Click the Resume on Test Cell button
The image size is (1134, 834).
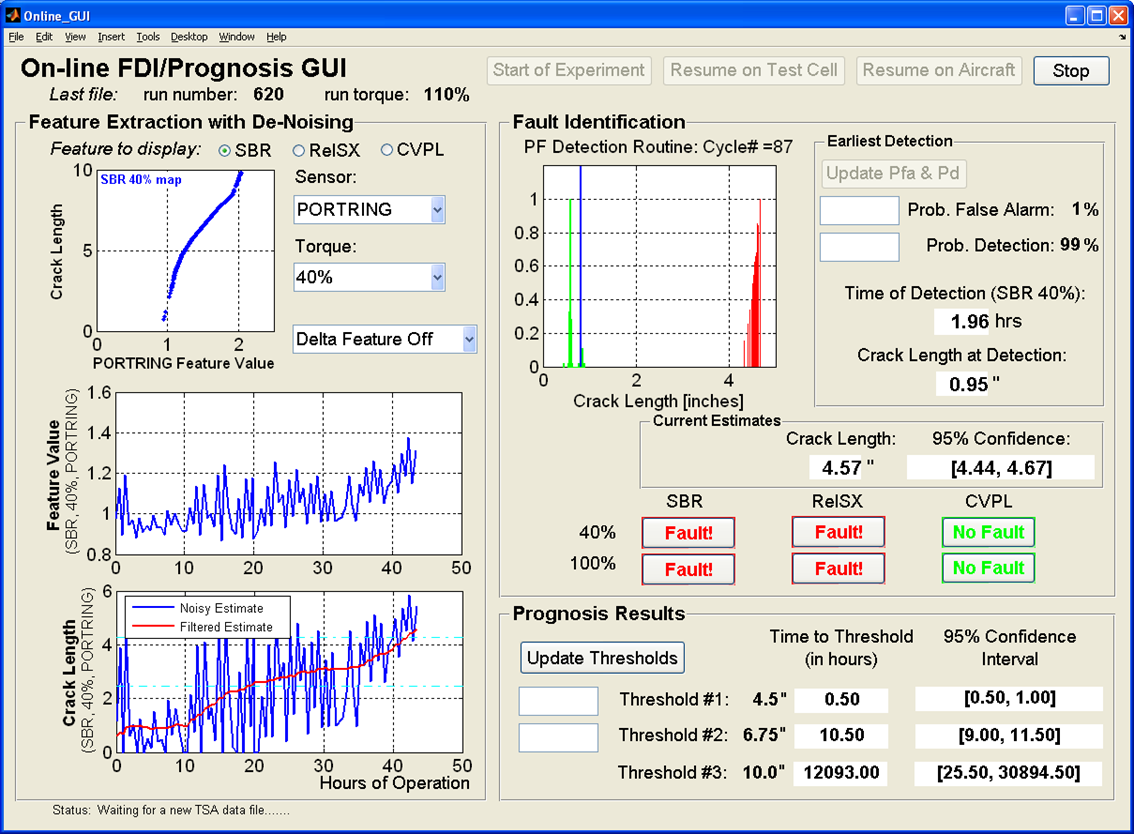755,71
